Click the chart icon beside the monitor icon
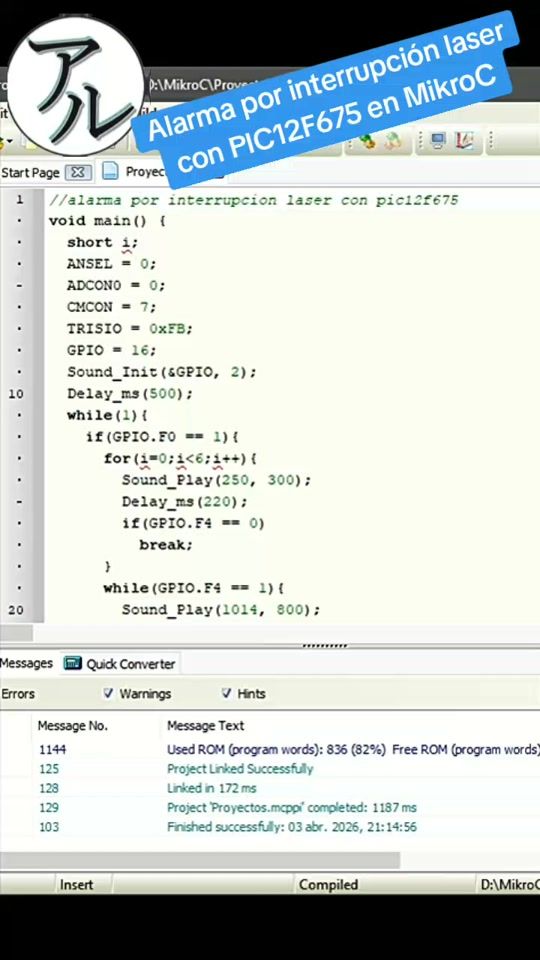 tap(466, 142)
